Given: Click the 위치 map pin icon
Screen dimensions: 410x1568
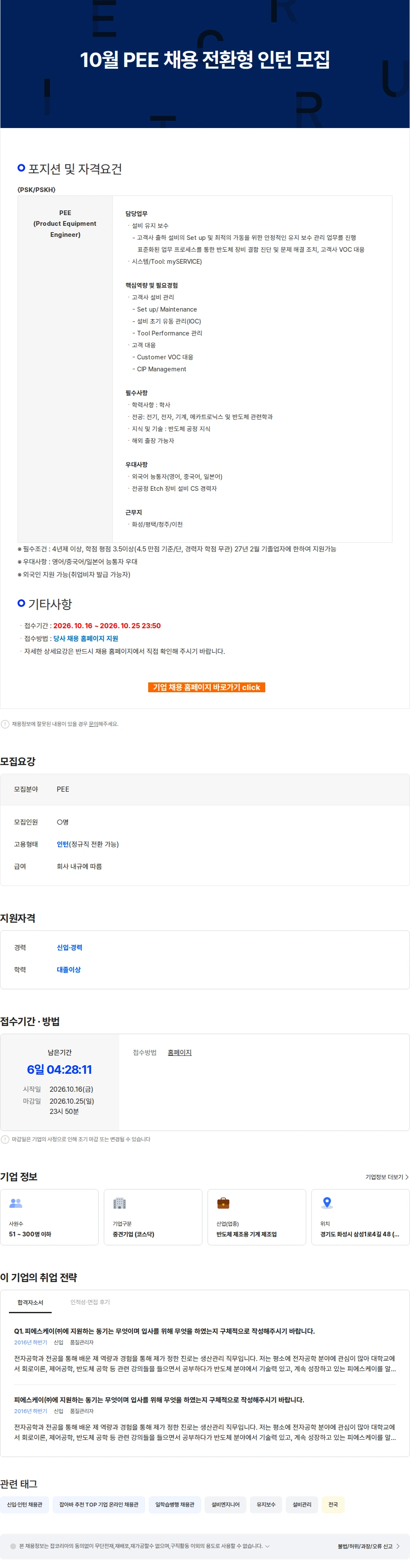Looking at the screenshot, I should click(327, 1204).
